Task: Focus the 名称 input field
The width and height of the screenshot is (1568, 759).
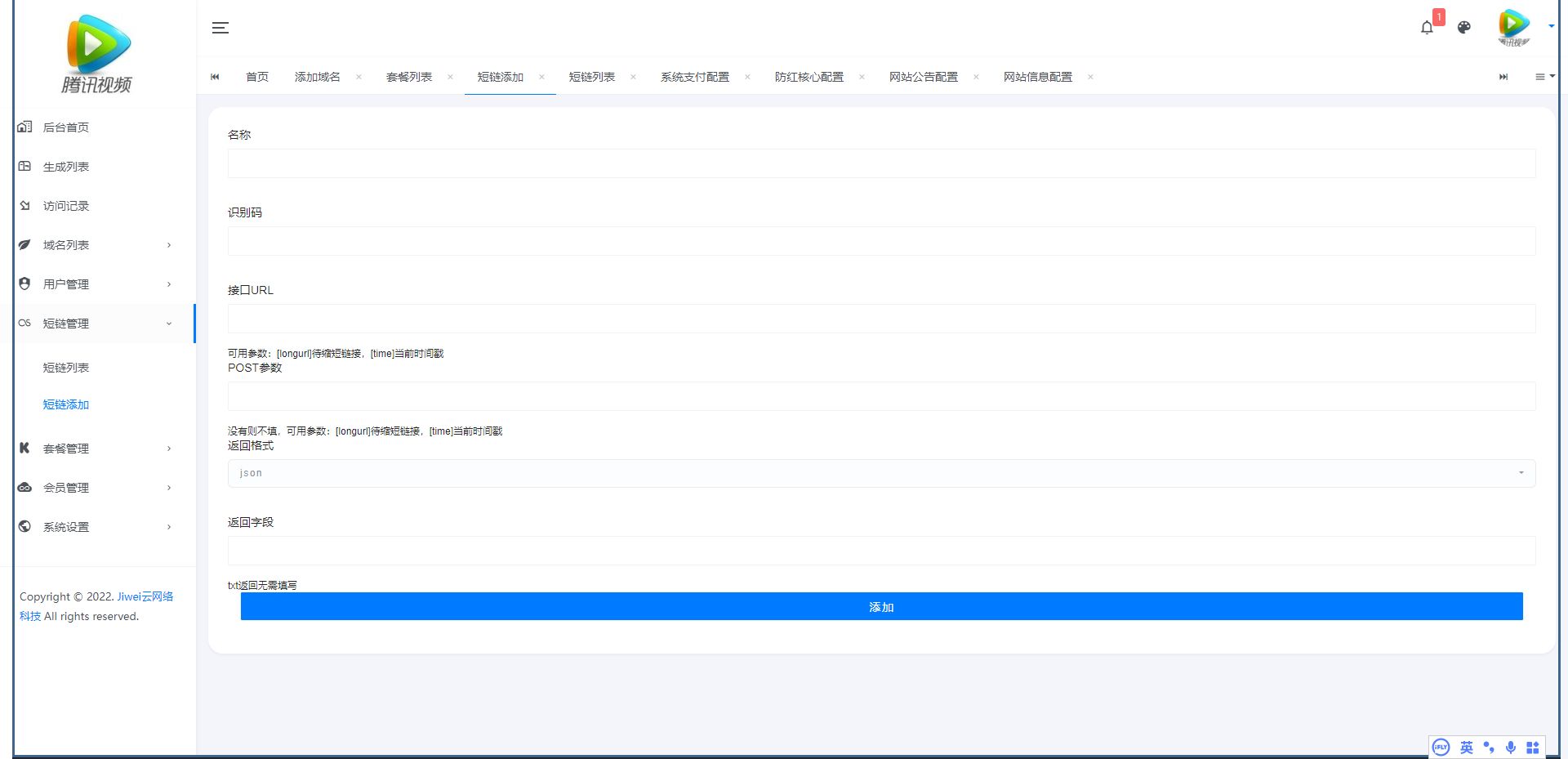Action: pos(881,163)
